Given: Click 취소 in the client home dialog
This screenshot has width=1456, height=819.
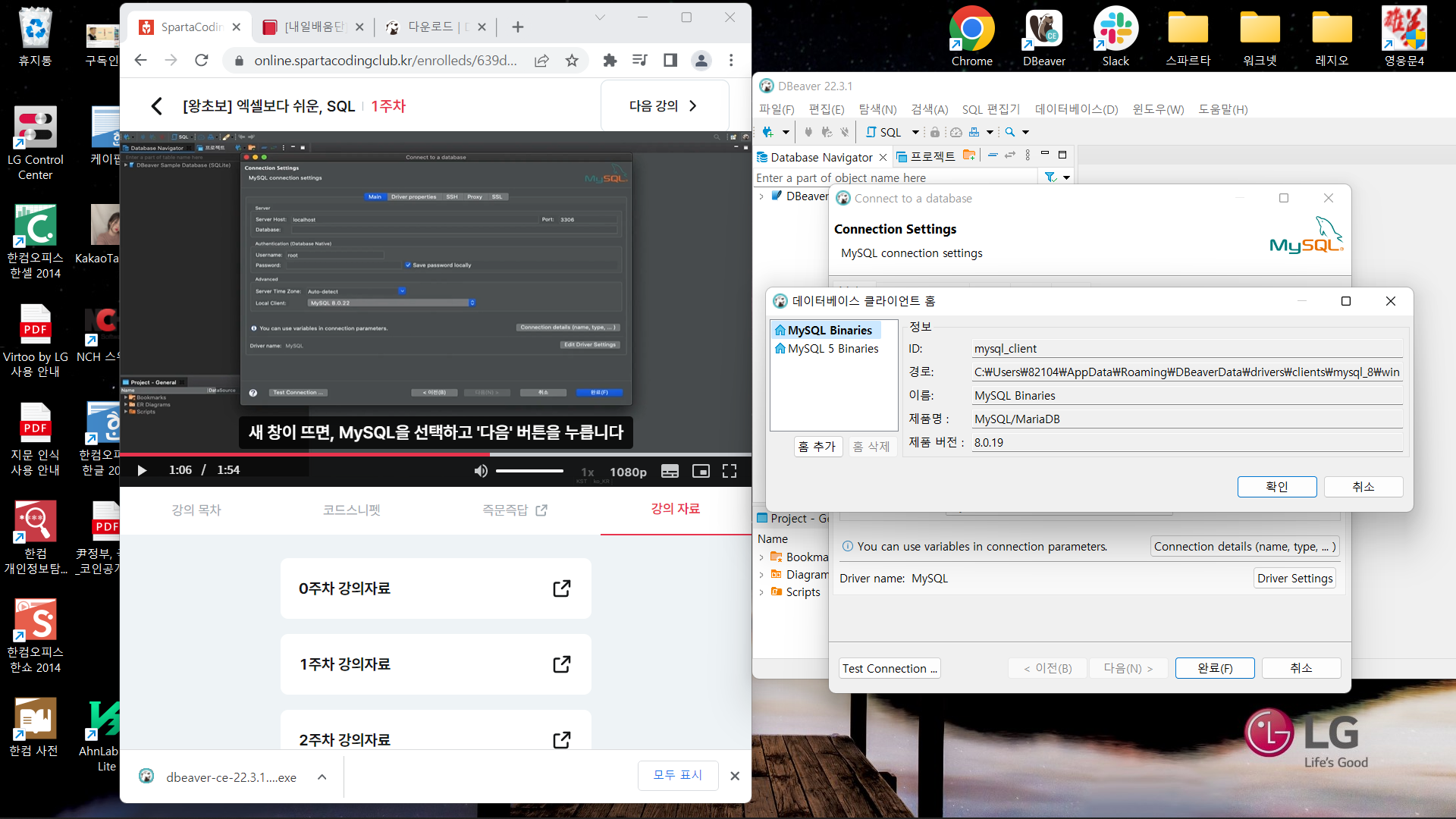Looking at the screenshot, I should point(1363,487).
